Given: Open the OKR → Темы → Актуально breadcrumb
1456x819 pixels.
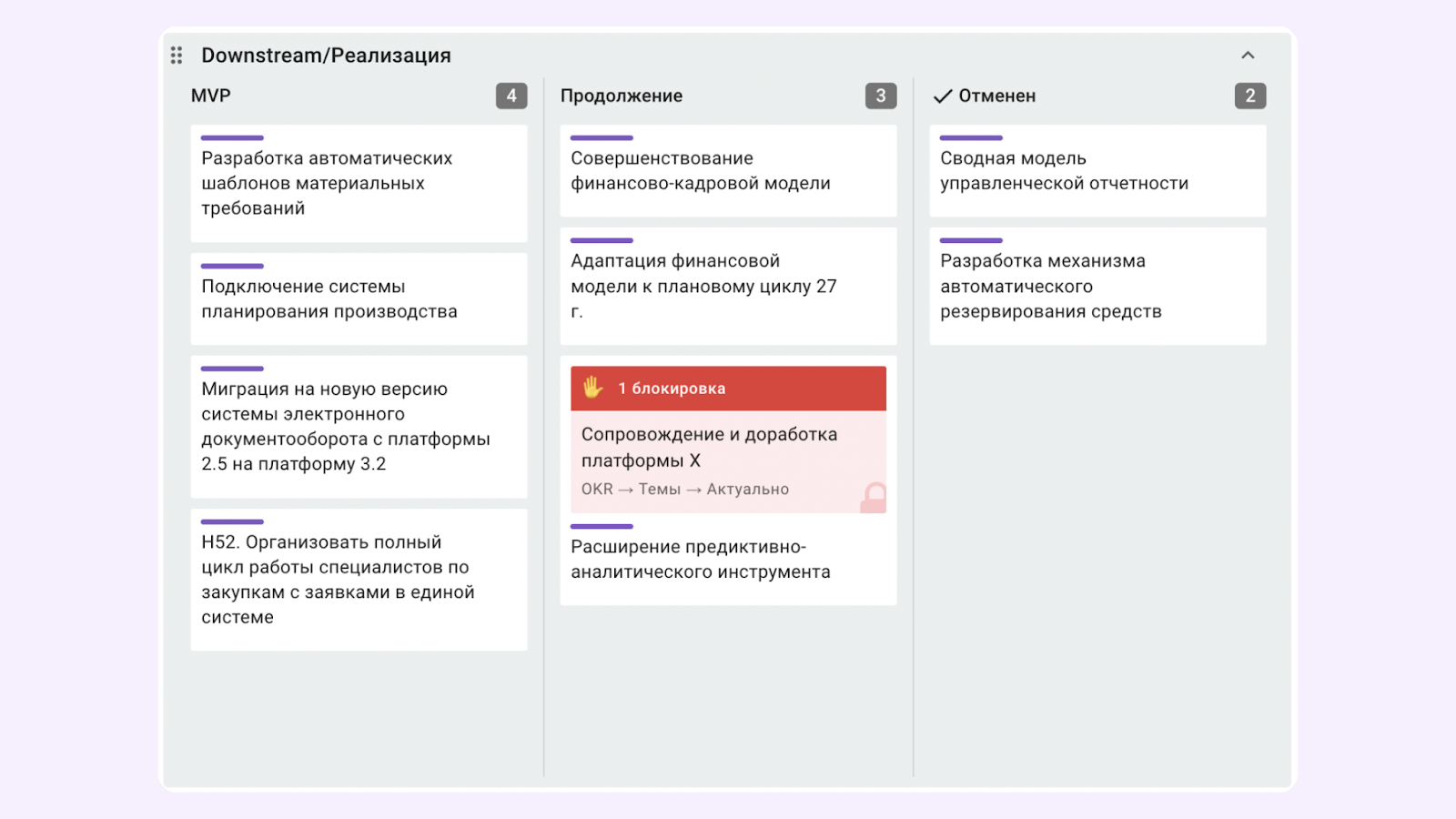Looking at the screenshot, I should click(x=684, y=490).
